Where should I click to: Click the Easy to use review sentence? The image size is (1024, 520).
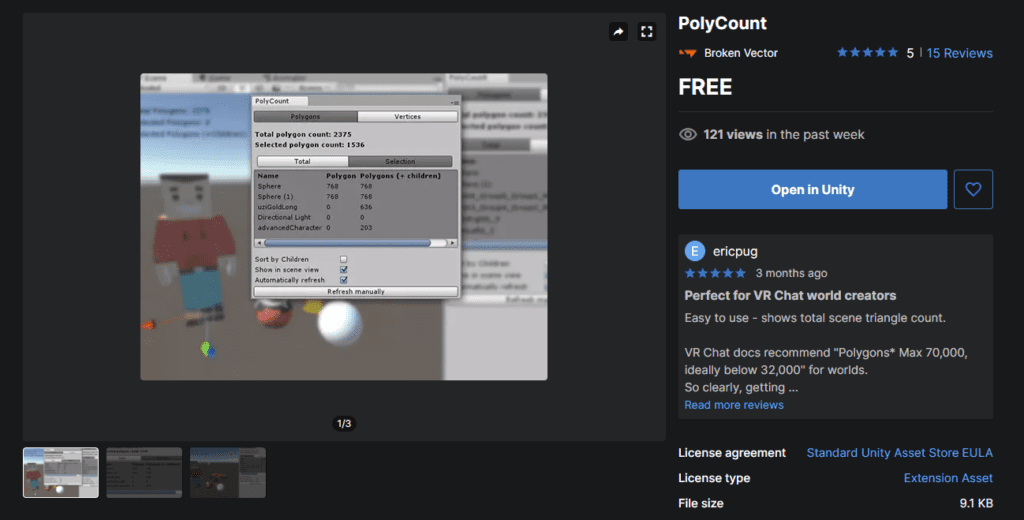click(x=815, y=318)
